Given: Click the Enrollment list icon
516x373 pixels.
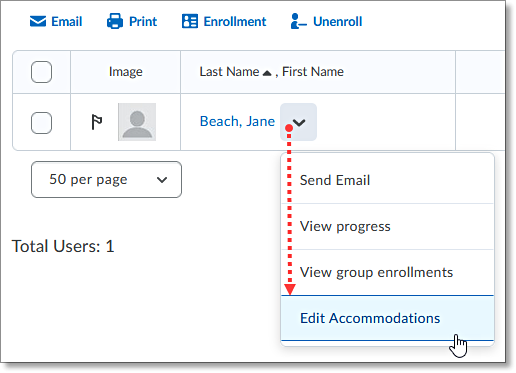Looking at the screenshot, I should (x=190, y=21).
